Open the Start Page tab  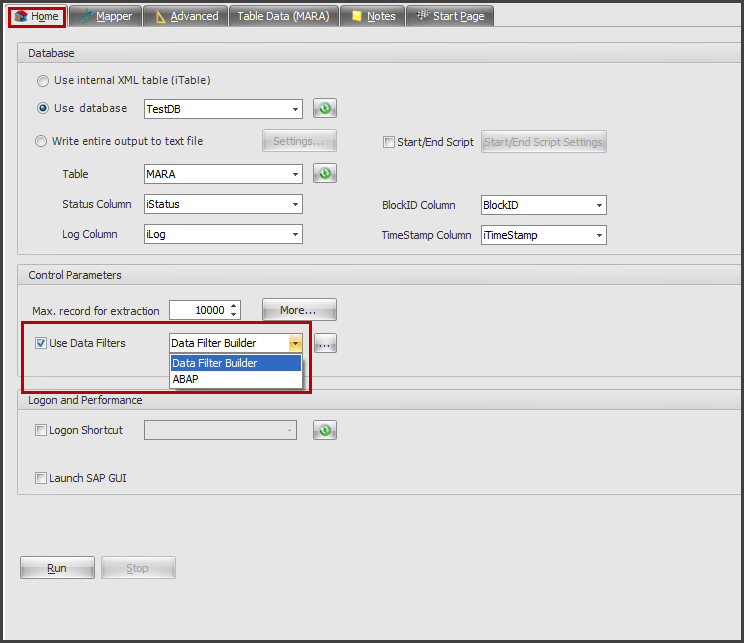[x=450, y=17]
